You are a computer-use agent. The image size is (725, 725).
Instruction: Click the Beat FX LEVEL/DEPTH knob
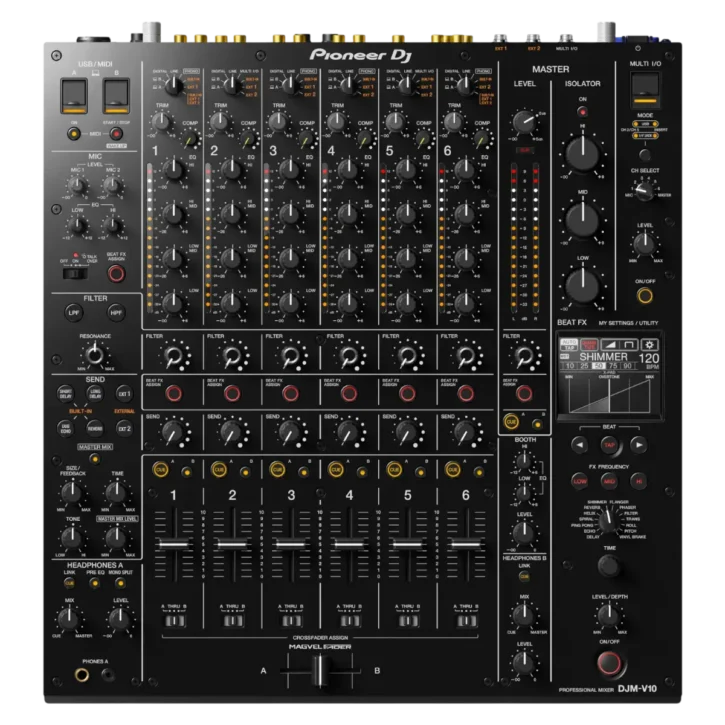click(x=608, y=614)
